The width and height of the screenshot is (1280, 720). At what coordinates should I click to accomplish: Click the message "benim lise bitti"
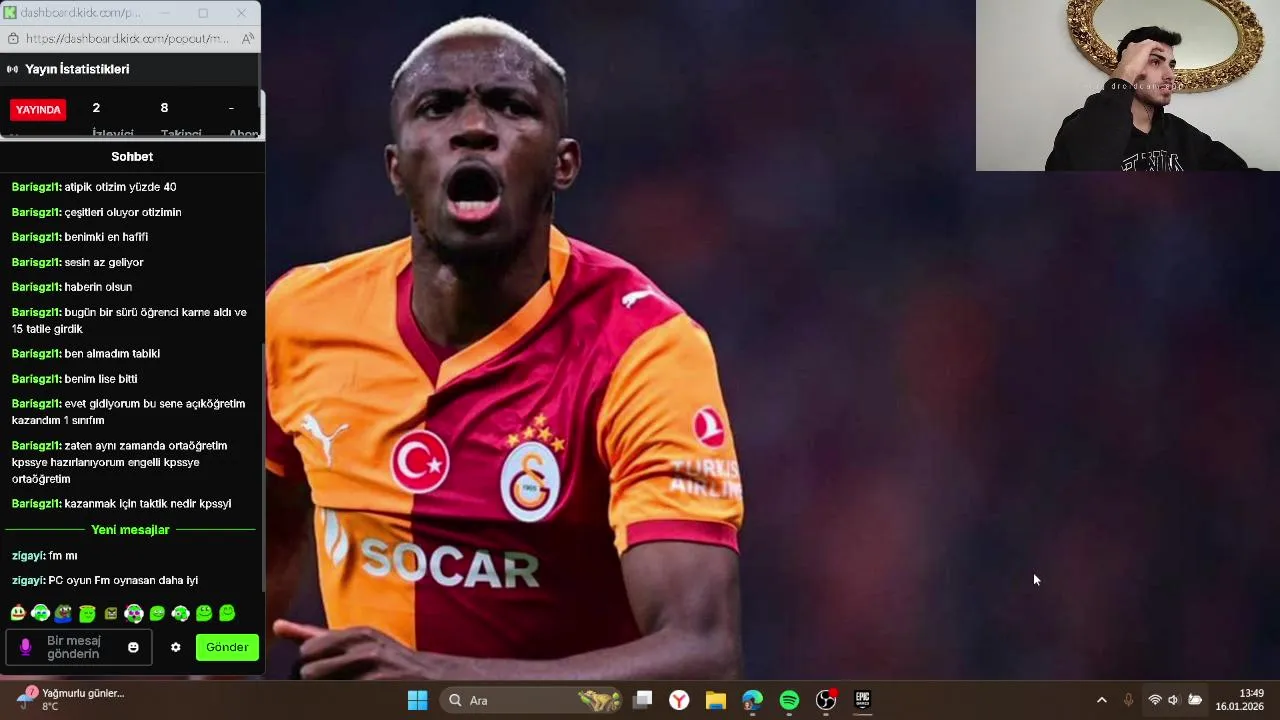[x=101, y=379]
